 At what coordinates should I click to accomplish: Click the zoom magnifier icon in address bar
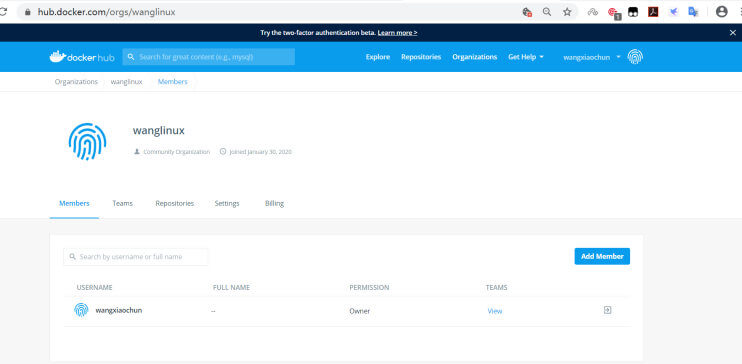tap(547, 12)
